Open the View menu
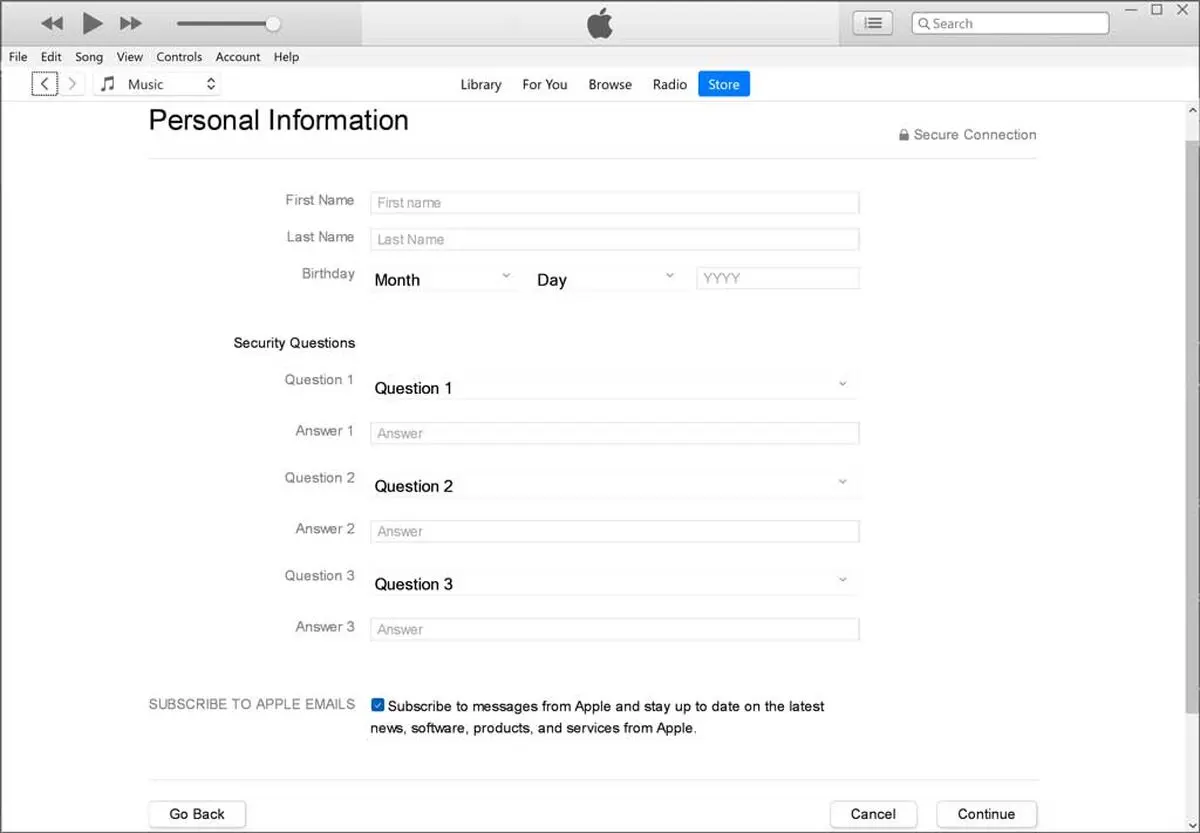Screen dimensions: 1200x833 click(130, 57)
